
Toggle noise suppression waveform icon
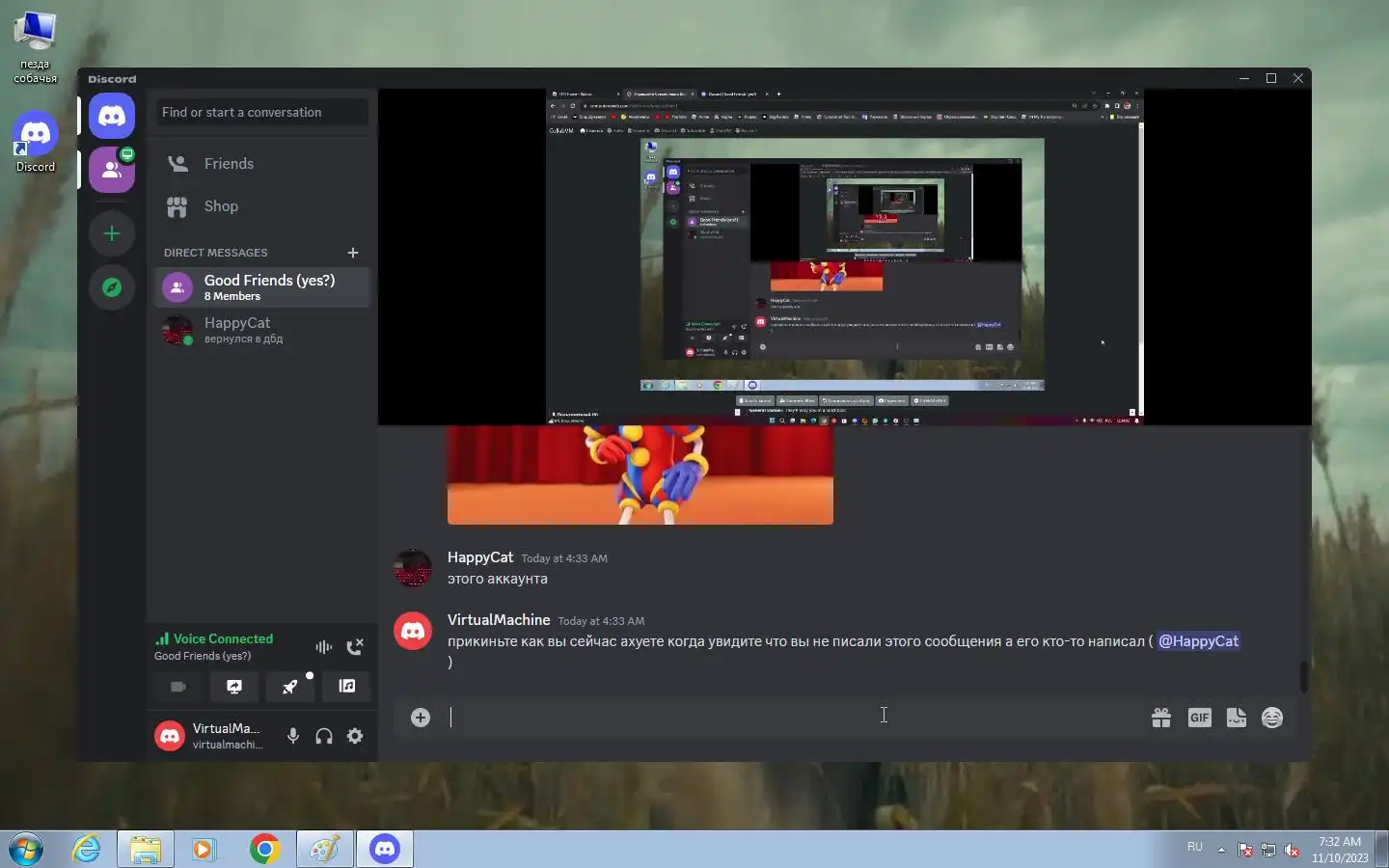pos(324,647)
